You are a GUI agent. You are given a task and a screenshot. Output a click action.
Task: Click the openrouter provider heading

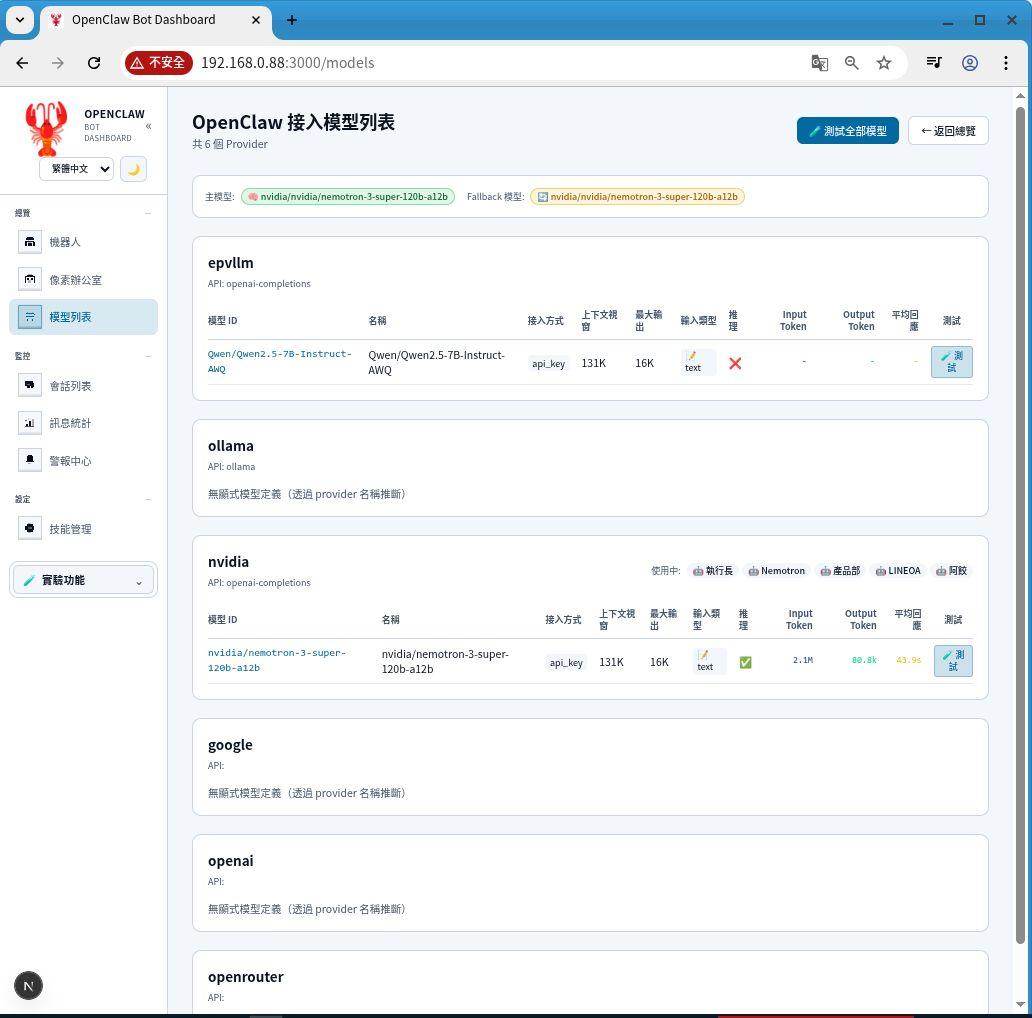[x=245, y=977]
